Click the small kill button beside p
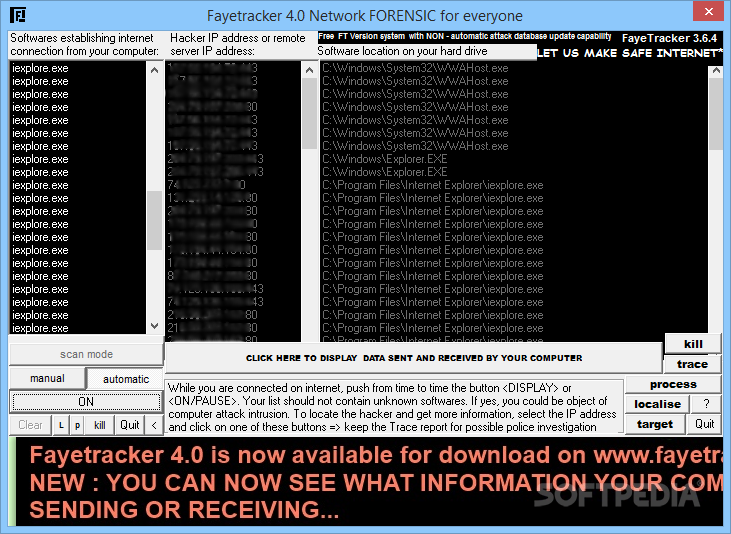This screenshot has height=534, width=731. 99,425
